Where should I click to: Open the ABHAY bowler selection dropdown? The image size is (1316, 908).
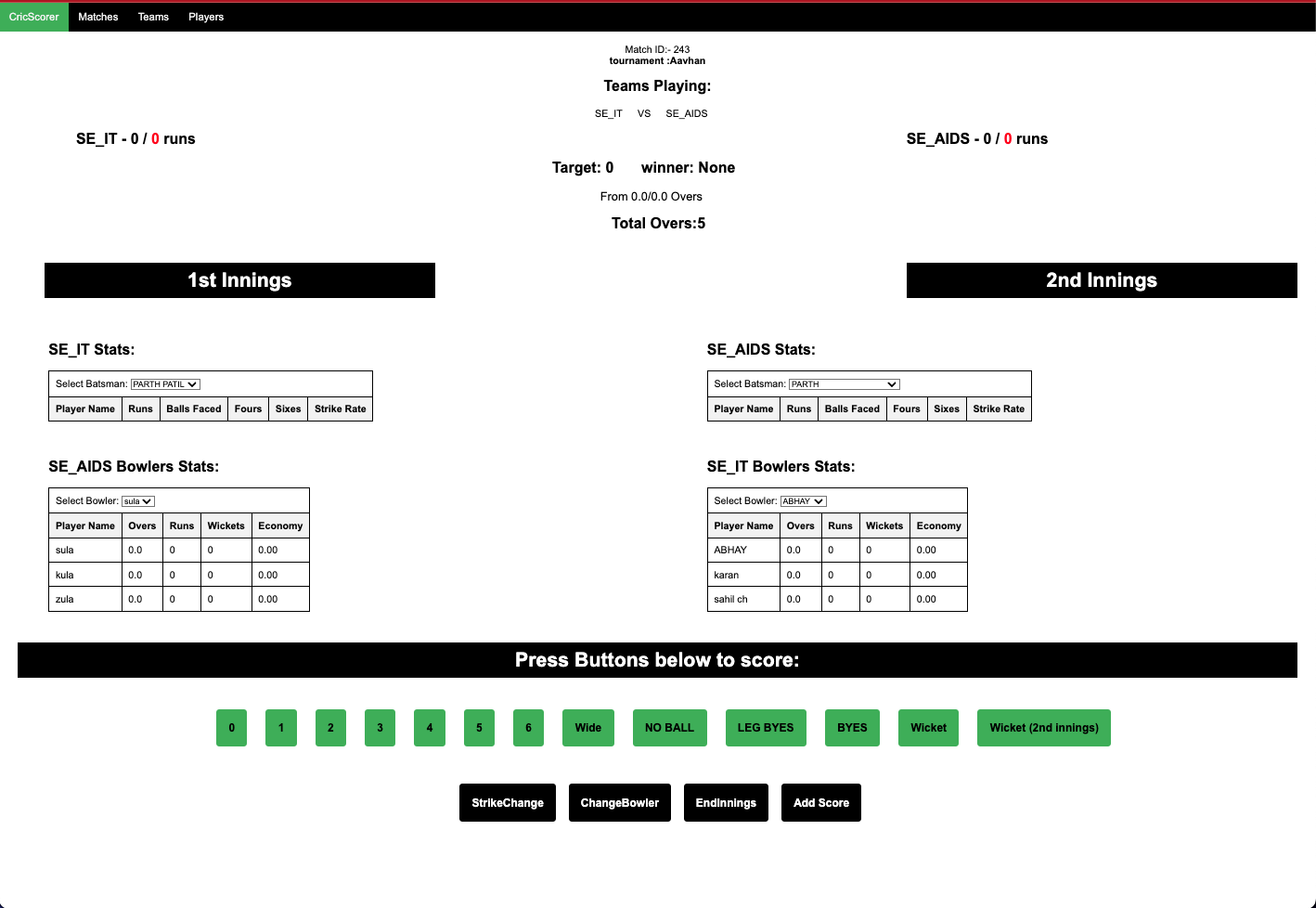803,500
